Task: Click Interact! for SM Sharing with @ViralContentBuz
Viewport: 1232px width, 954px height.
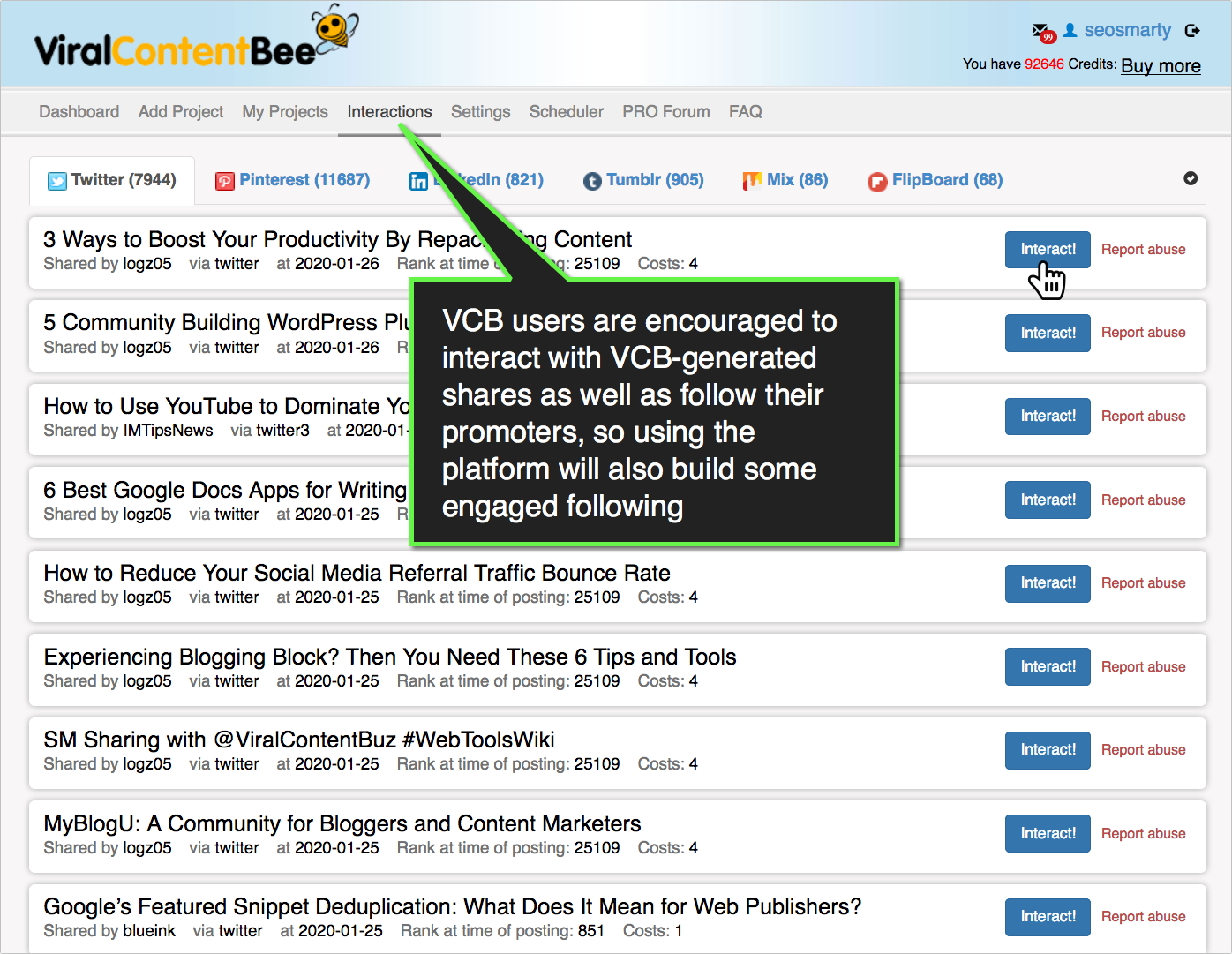Action: (1048, 750)
